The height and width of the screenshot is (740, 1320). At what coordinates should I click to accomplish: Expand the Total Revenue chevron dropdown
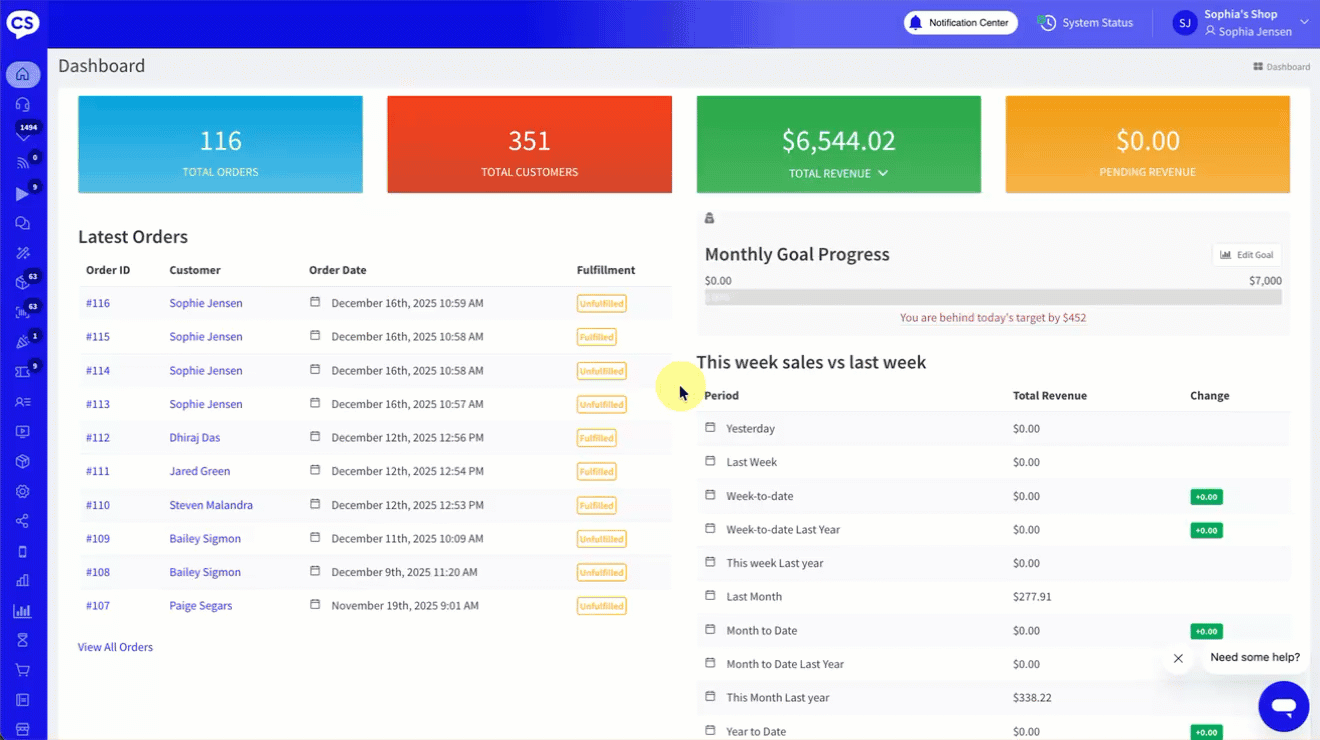pyautogui.click(x=883, y=173)
